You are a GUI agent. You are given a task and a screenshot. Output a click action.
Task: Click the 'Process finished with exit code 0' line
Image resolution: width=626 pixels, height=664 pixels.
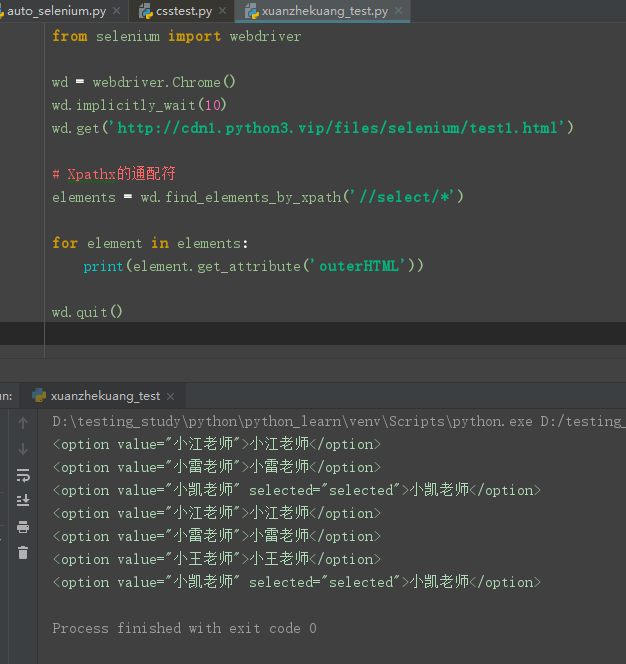click(x=185, y=628)
